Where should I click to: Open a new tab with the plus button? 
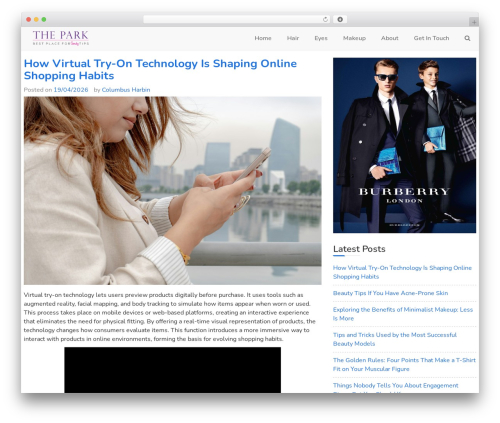tap(474, 22)
